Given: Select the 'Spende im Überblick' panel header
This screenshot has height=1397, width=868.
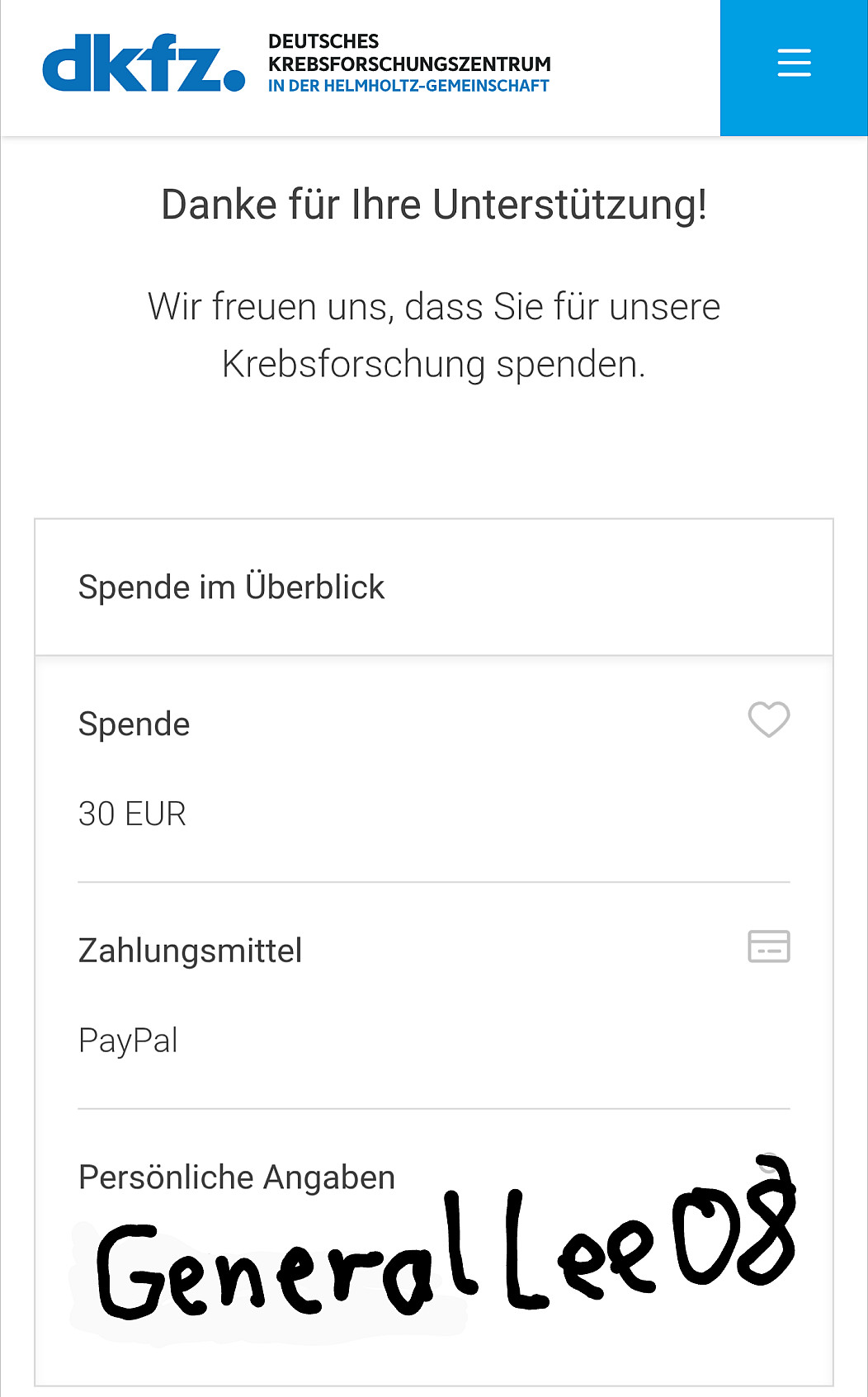Looking at the screenshot, I should (x=231, y=588).
